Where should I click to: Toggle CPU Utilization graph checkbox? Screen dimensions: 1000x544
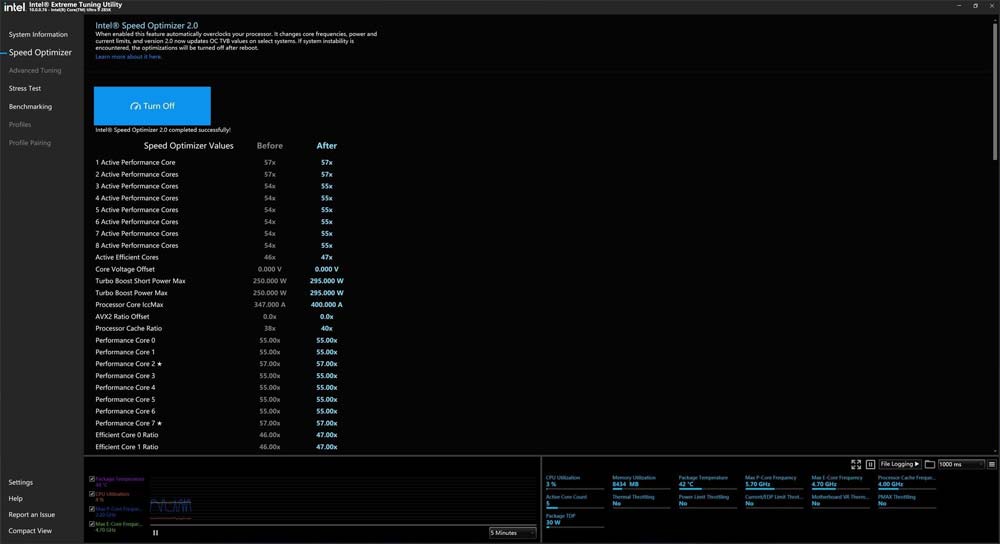point(92,494)
